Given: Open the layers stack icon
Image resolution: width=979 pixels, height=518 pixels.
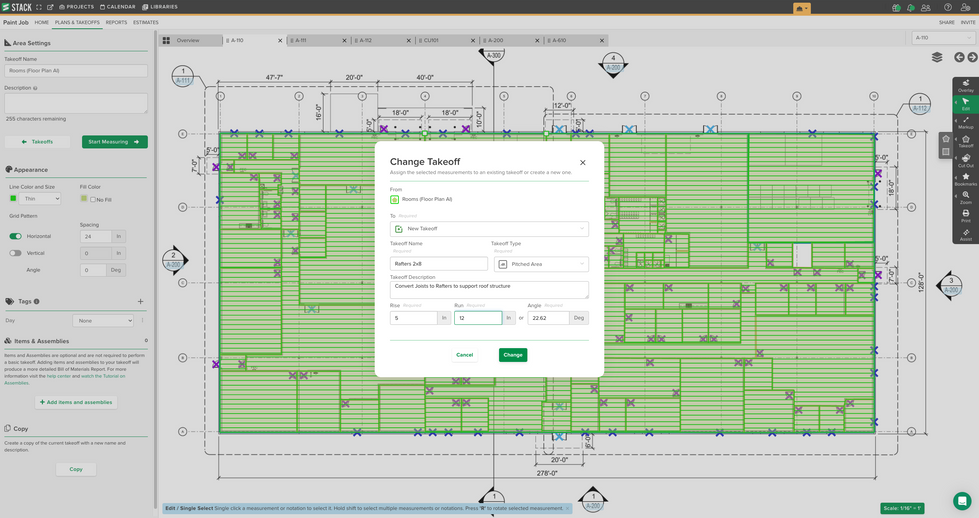Looking at the screenshot, I should pyautogui.click(x=937, y=58).
